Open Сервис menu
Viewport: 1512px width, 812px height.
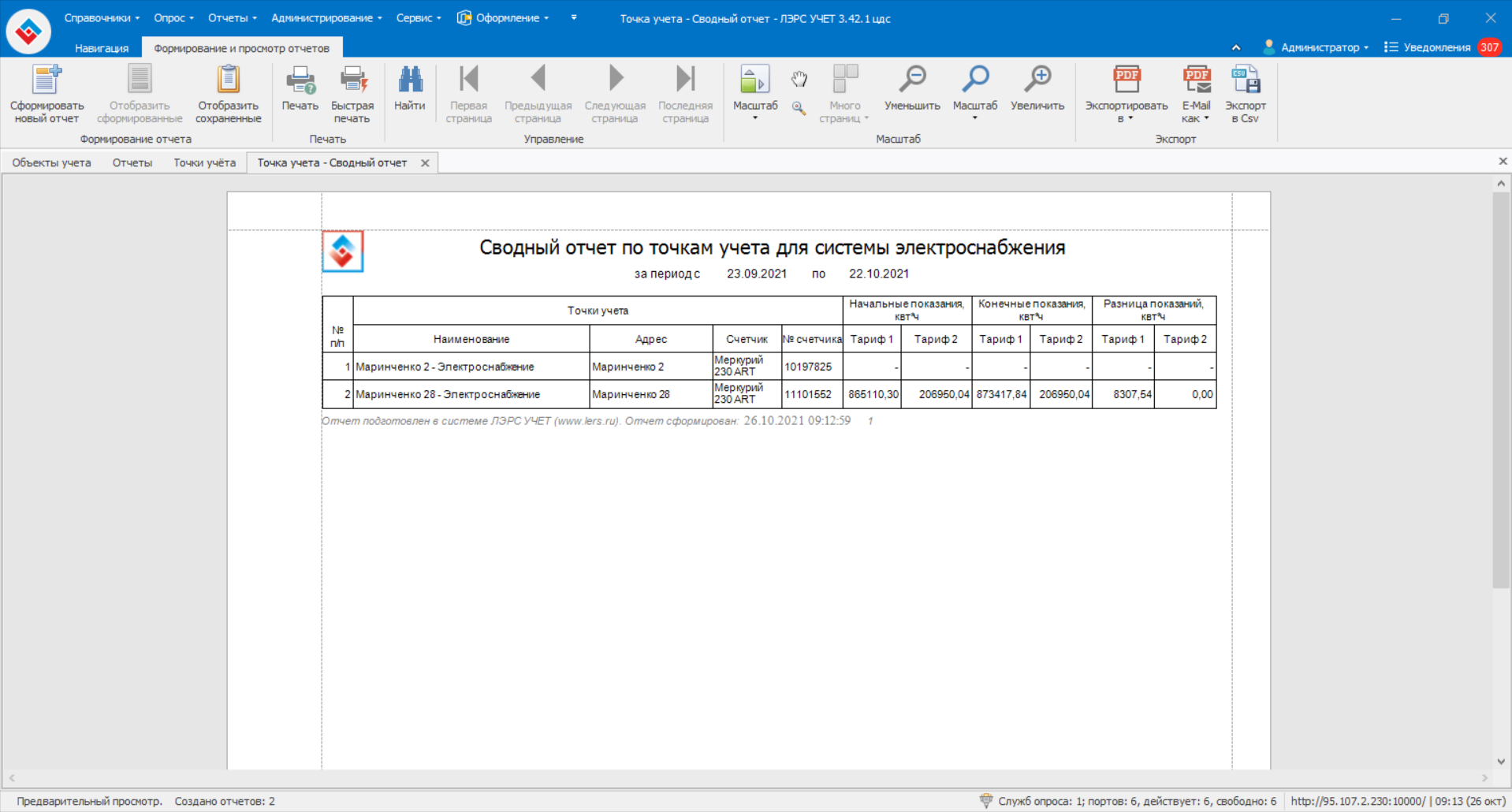coord(419,17)
